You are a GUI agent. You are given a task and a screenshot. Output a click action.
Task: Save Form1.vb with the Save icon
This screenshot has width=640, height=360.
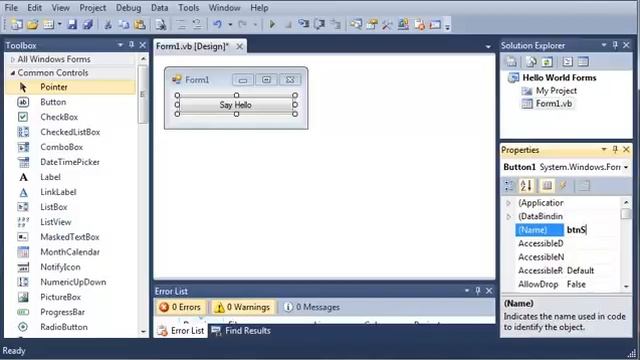click(72, 24)
